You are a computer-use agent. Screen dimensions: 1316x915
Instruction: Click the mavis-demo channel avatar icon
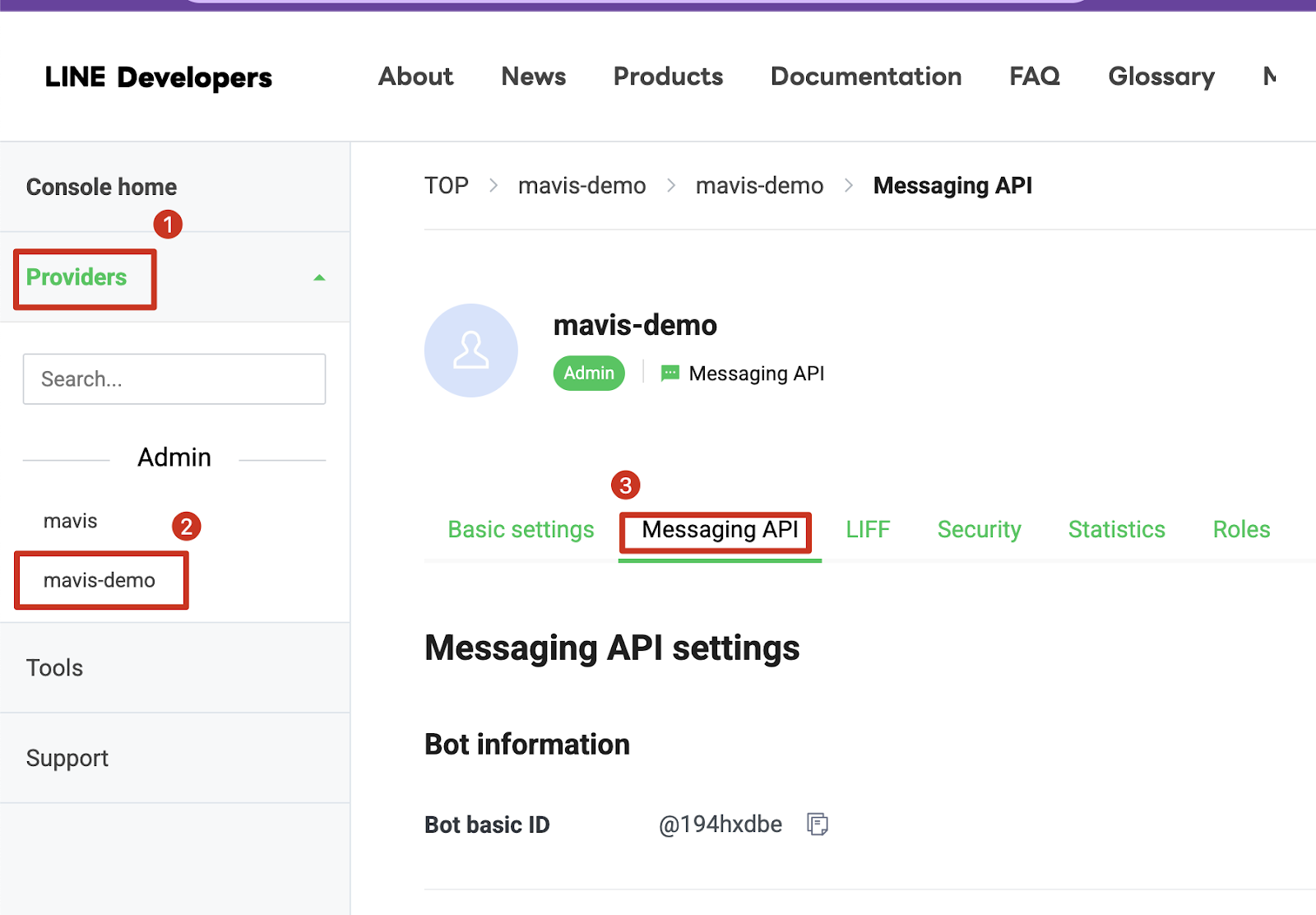pos(471,351)
